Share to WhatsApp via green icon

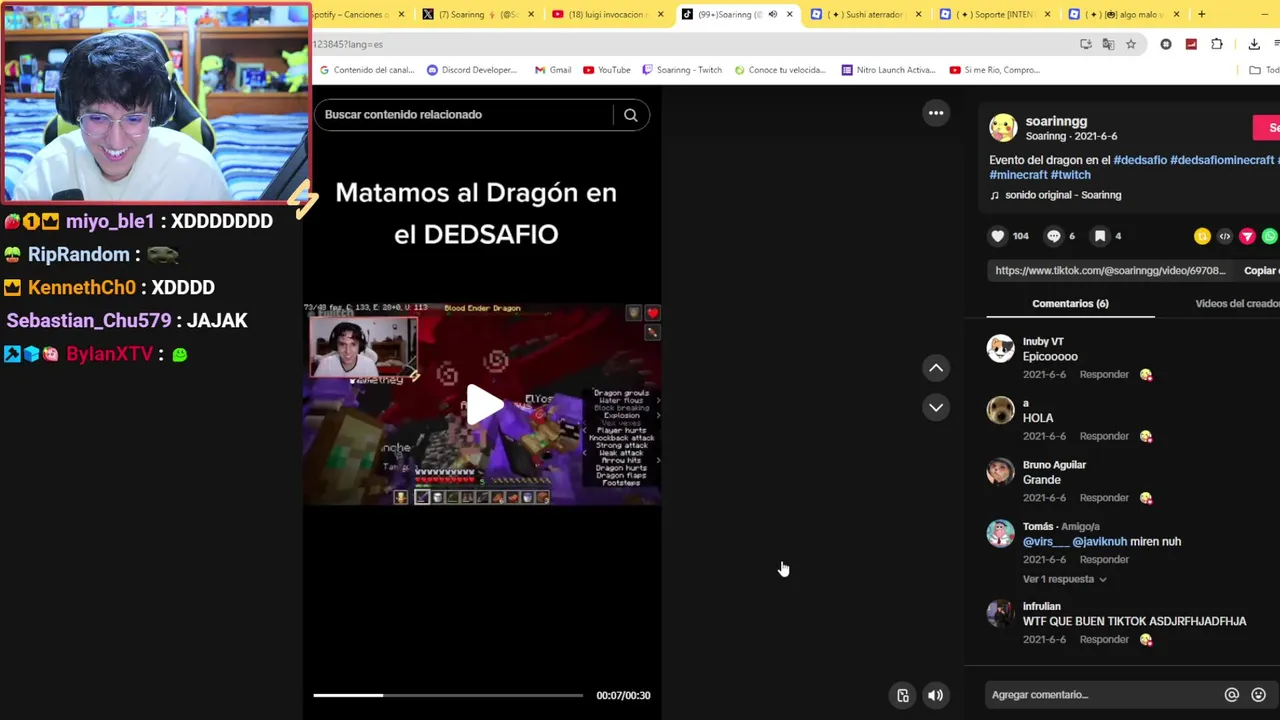click(x=1270, y=236)
